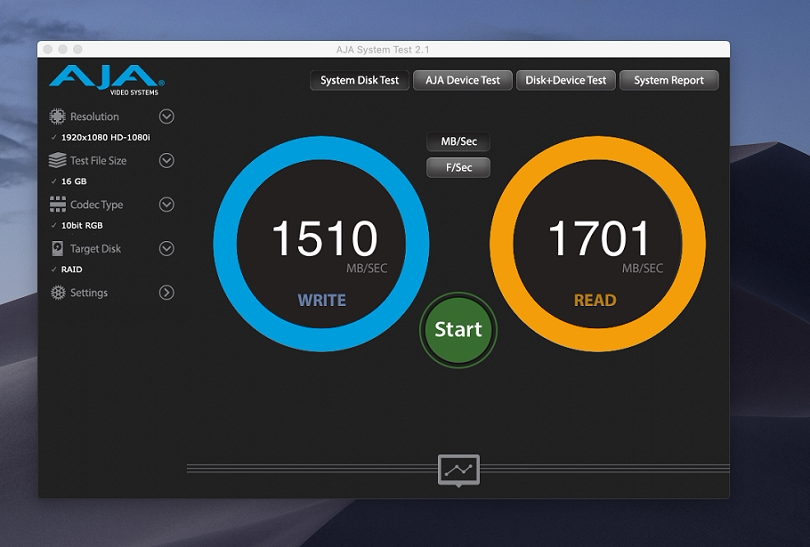Click the WRITE gauge label

point(321,300)
